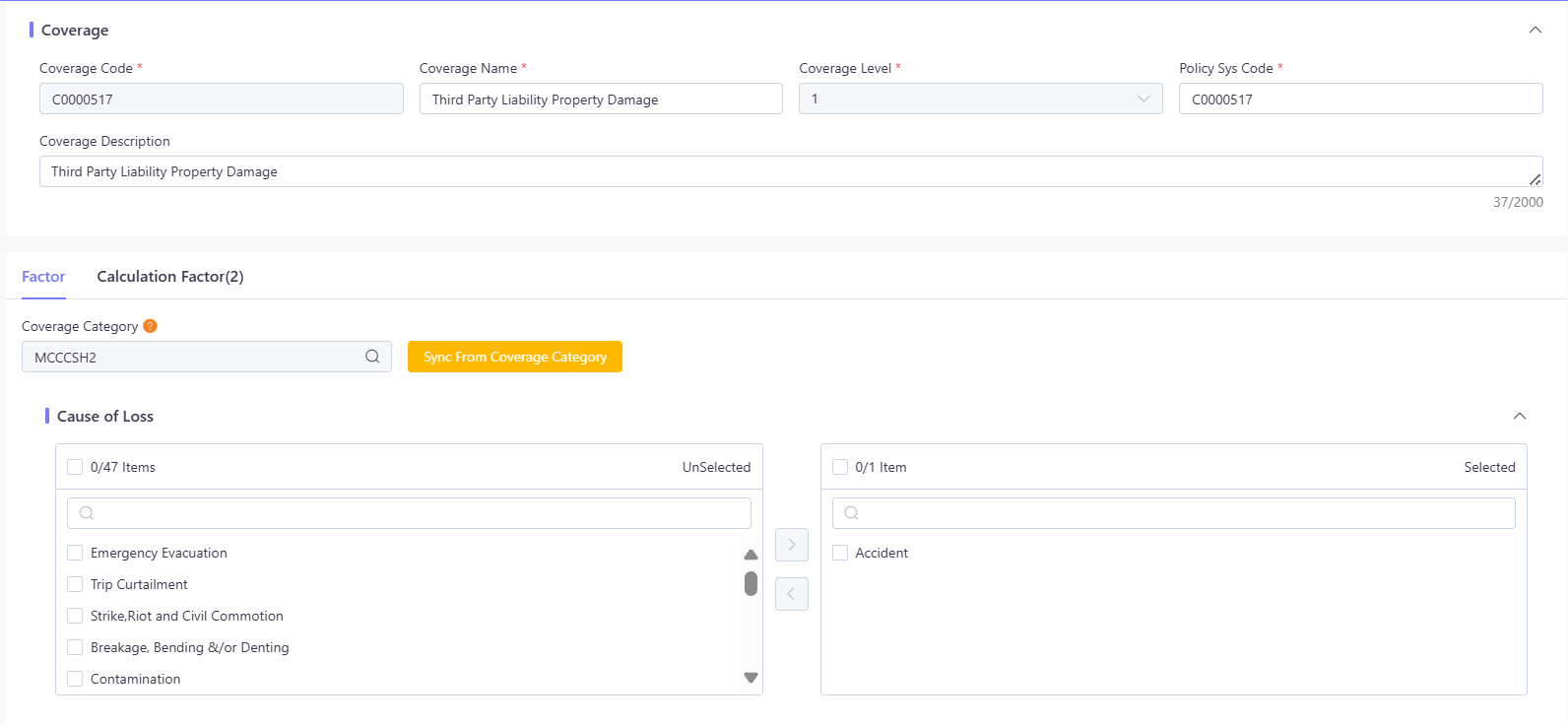
Task: Click the 'Accident' item text
Action: 882,553
